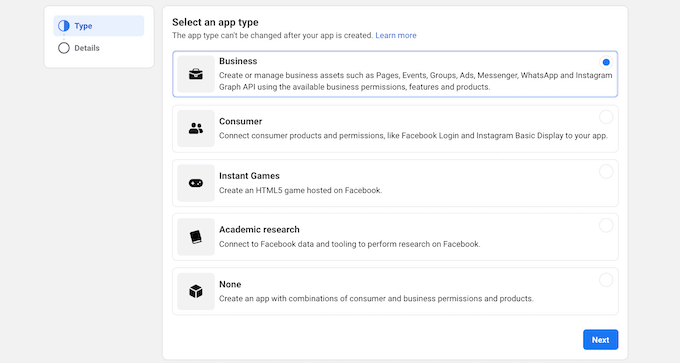
Task: Select the None radio button
Action: (x=606, y=280)
